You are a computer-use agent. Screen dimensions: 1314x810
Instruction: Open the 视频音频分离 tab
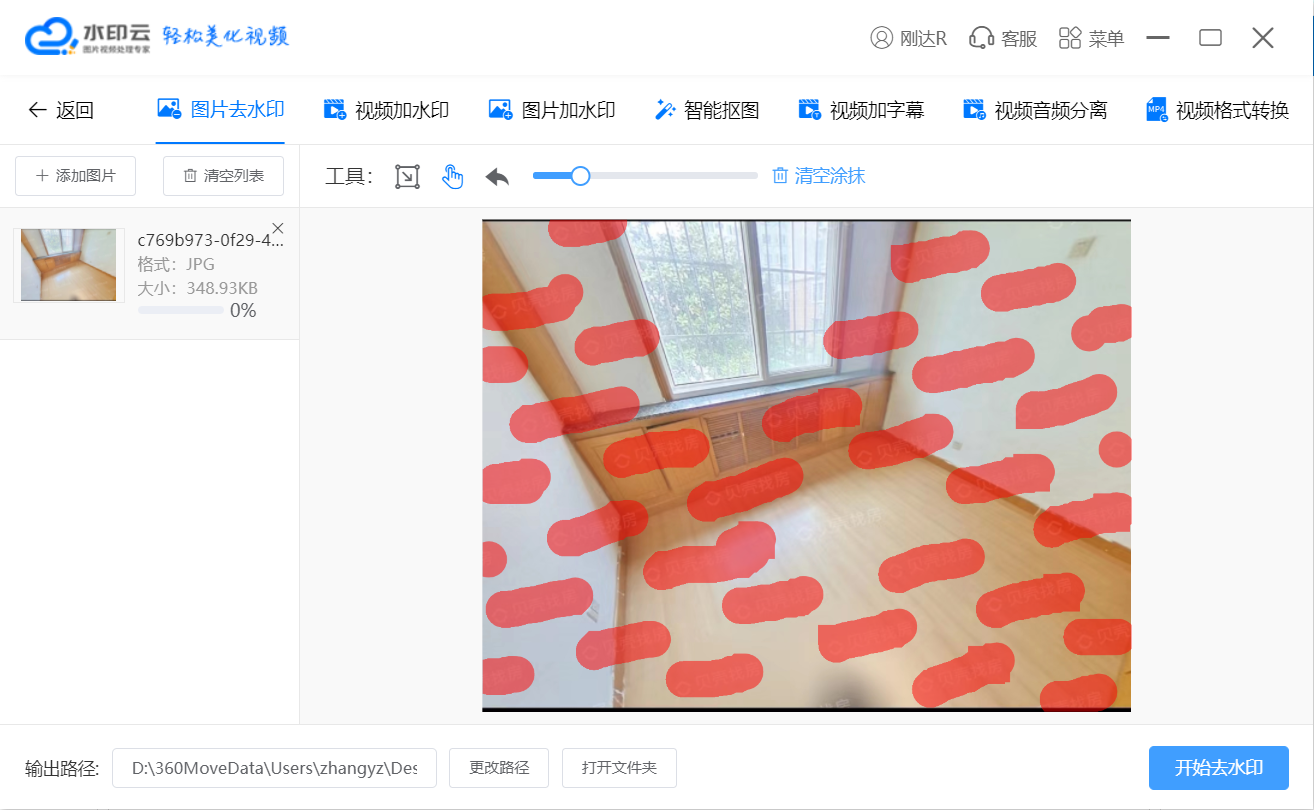1035,110
